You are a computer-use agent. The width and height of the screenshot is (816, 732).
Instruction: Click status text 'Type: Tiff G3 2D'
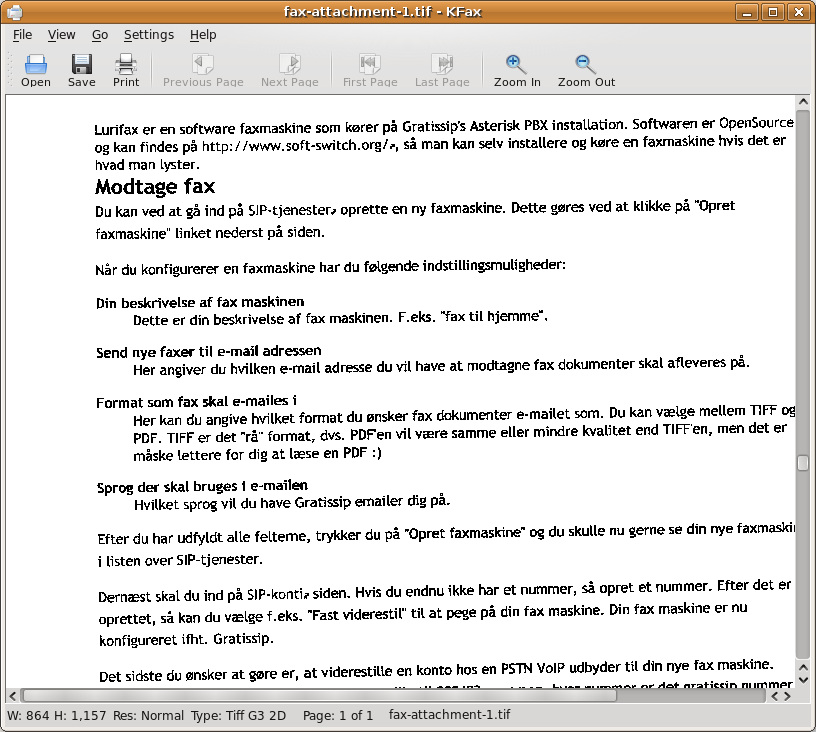pos(238,715)
